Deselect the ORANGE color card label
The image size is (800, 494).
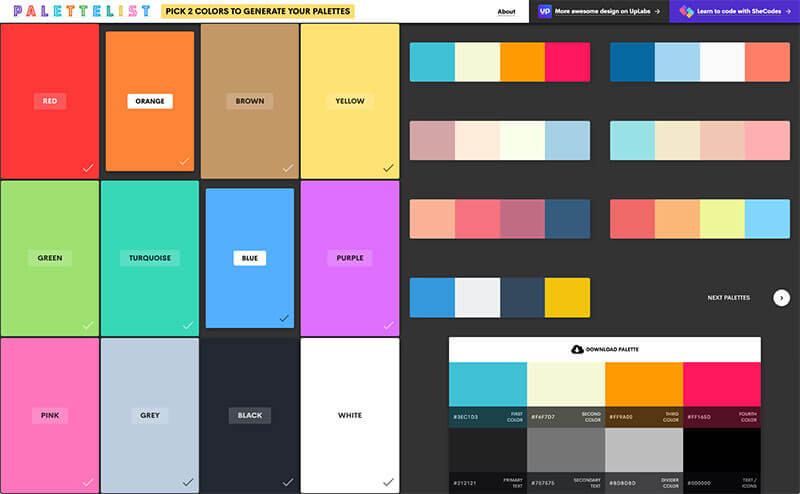pos(150,101)
